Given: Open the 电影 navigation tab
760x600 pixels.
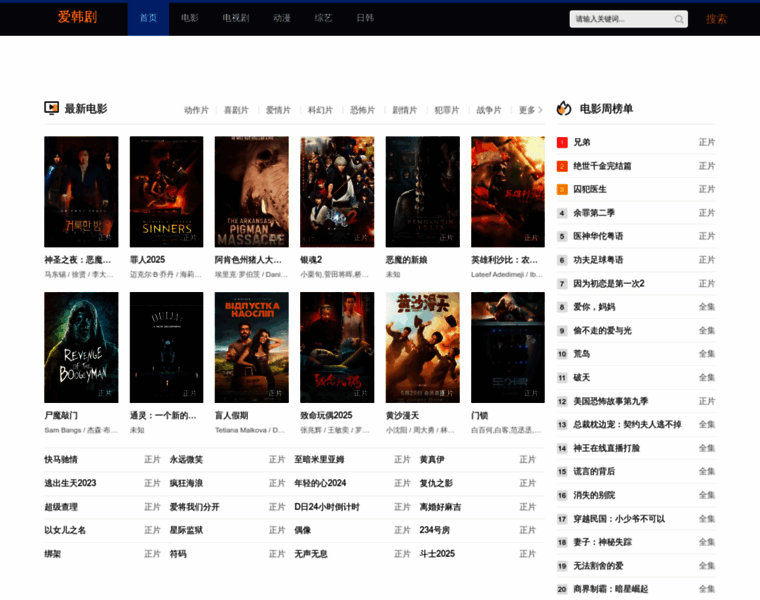Looking at the screenshot, I should coord(190,18).
